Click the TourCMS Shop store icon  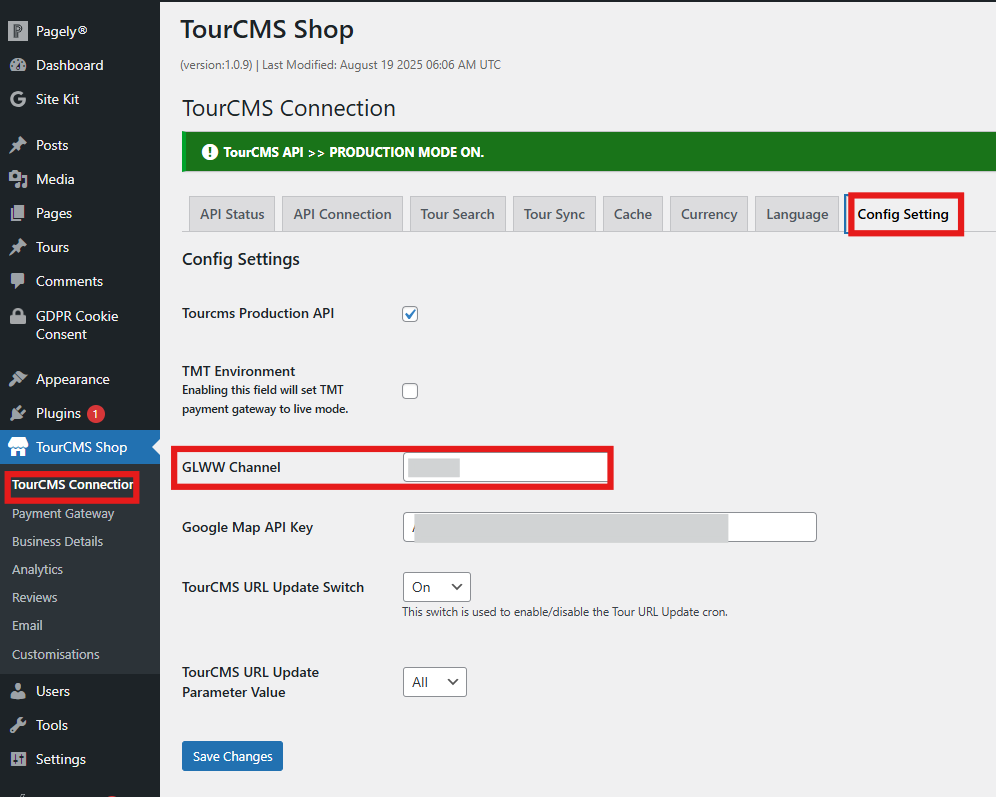tap(18, 447)
